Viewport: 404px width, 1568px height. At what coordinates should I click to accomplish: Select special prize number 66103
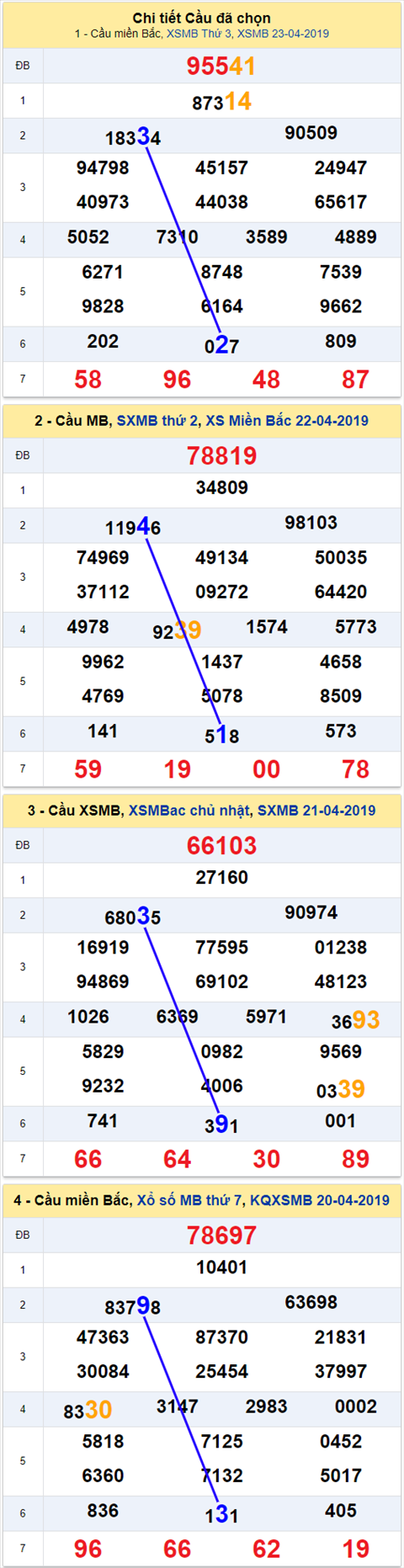(221, 845)
